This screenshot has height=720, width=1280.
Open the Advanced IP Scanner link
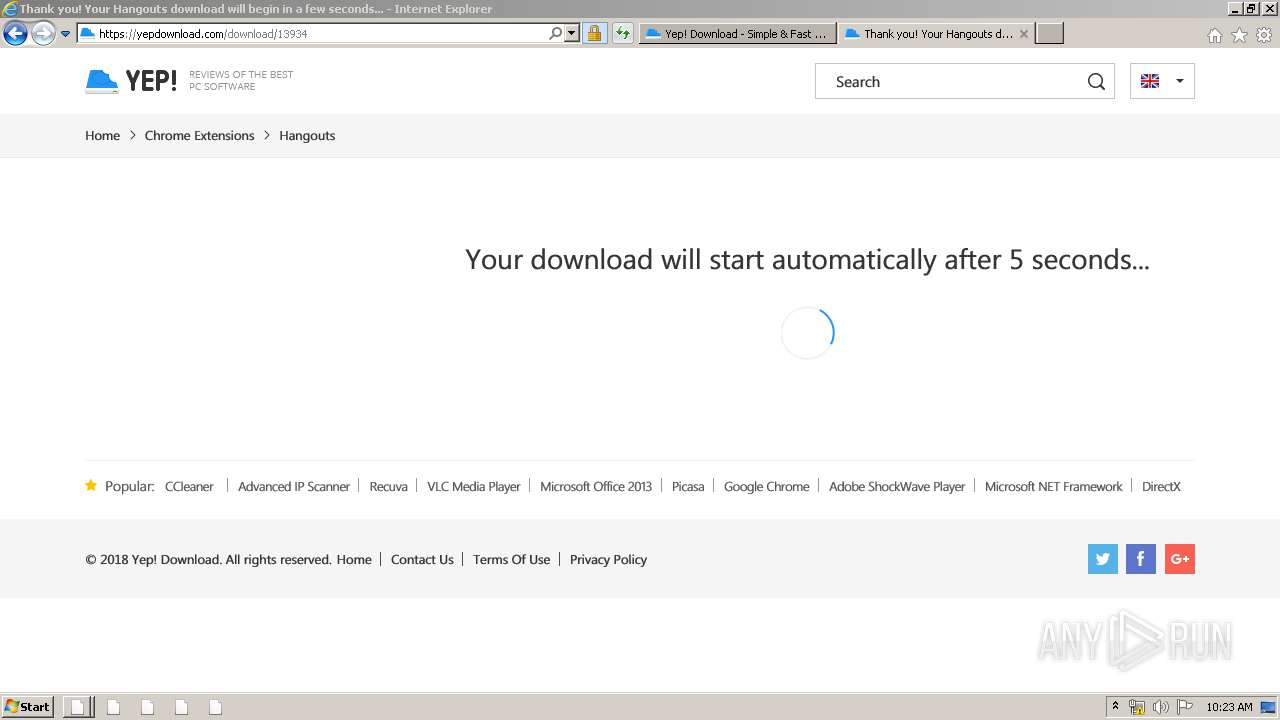294,487
